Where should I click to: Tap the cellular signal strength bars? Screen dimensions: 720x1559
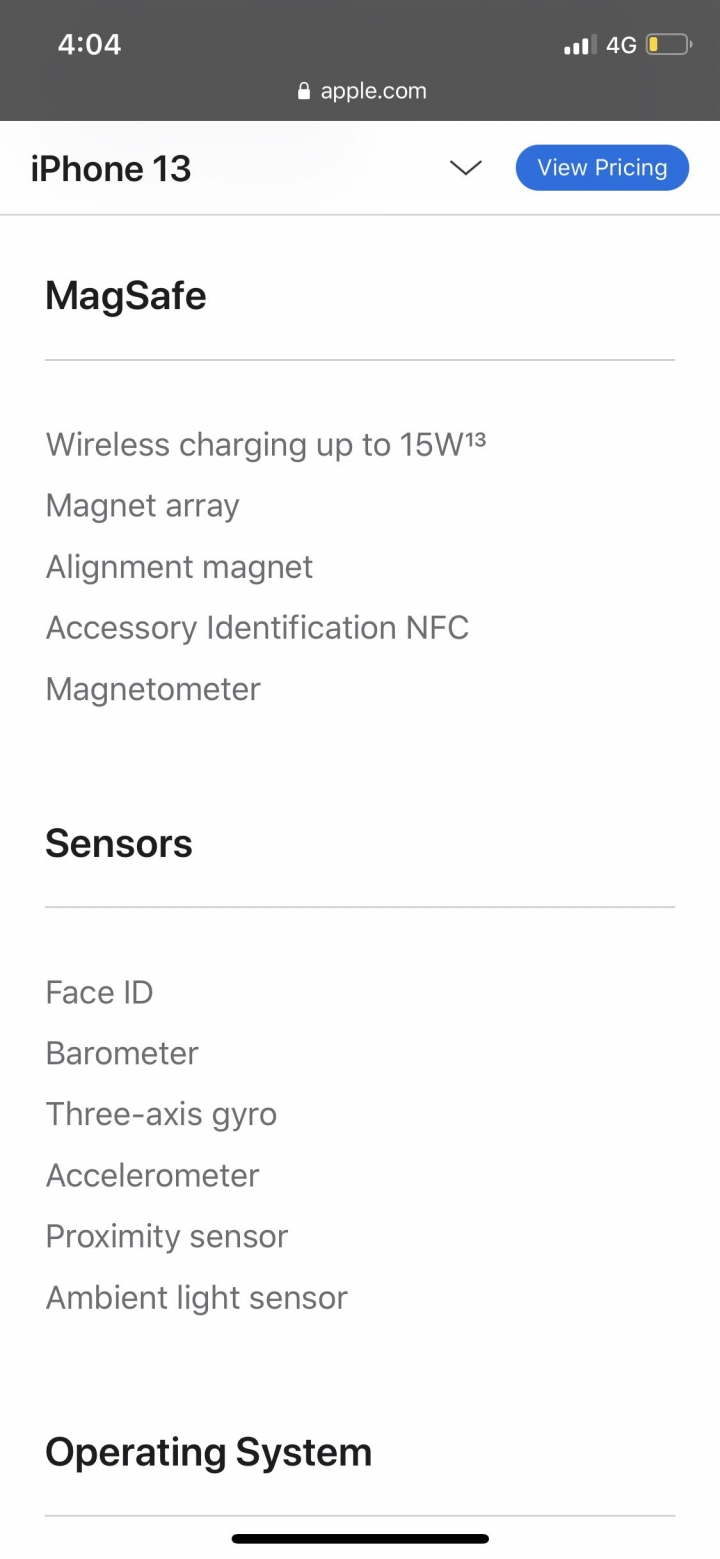click(x=579, y=45)
